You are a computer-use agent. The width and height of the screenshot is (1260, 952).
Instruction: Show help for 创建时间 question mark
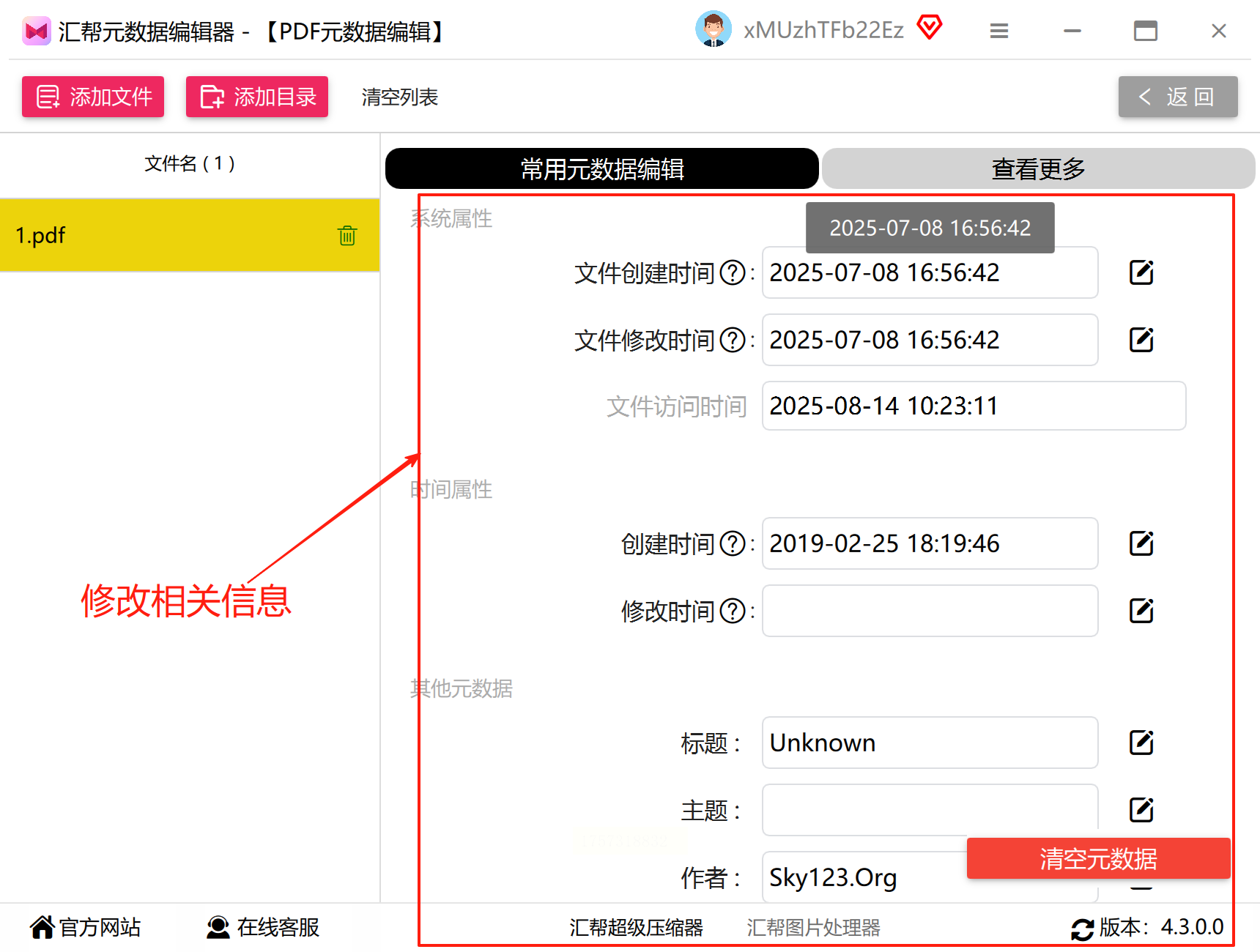[x=733, y=544]
